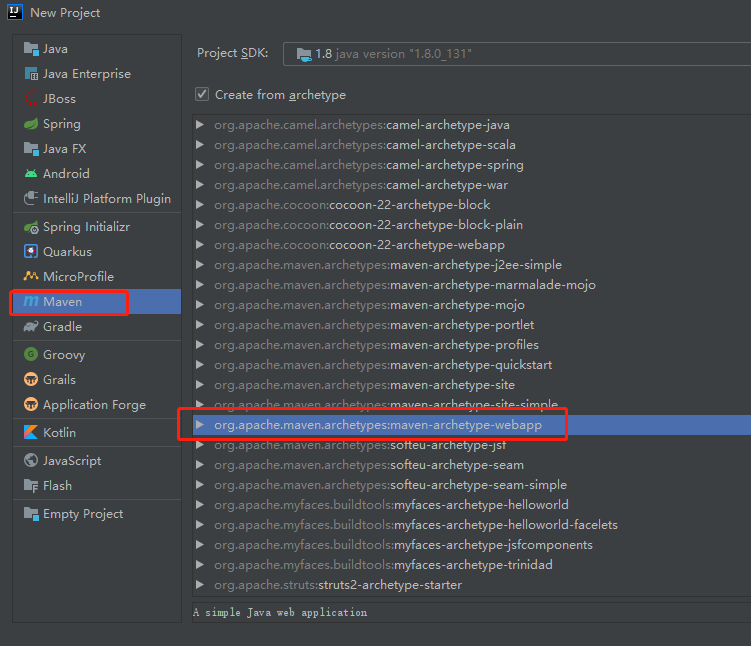The height and width of the screenshot is (646, 751).
Task: Select cocoon-22-archetype-webapp archetype
Action: [x=472, y=245]
